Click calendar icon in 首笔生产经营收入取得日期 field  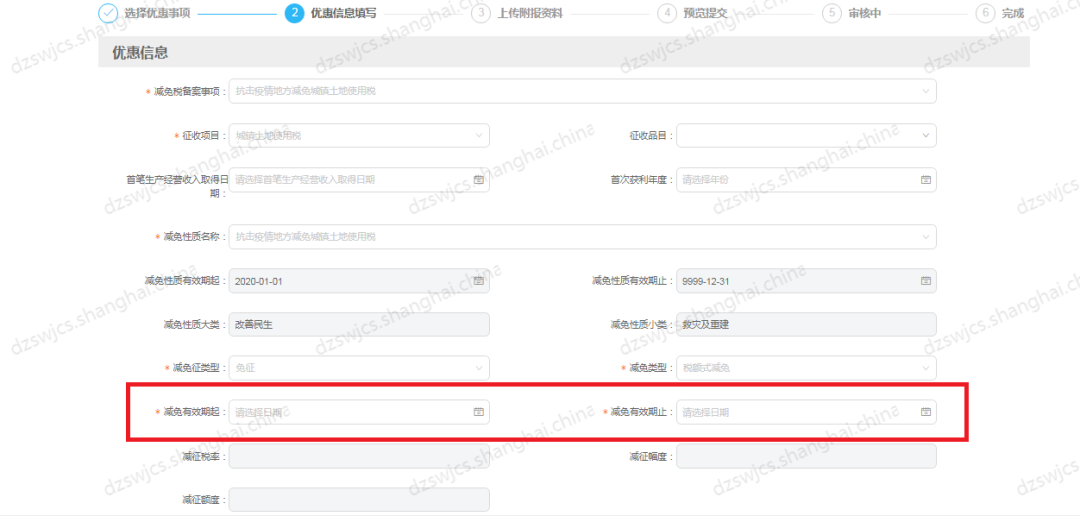pyautogui.click(x=478, y=180)
